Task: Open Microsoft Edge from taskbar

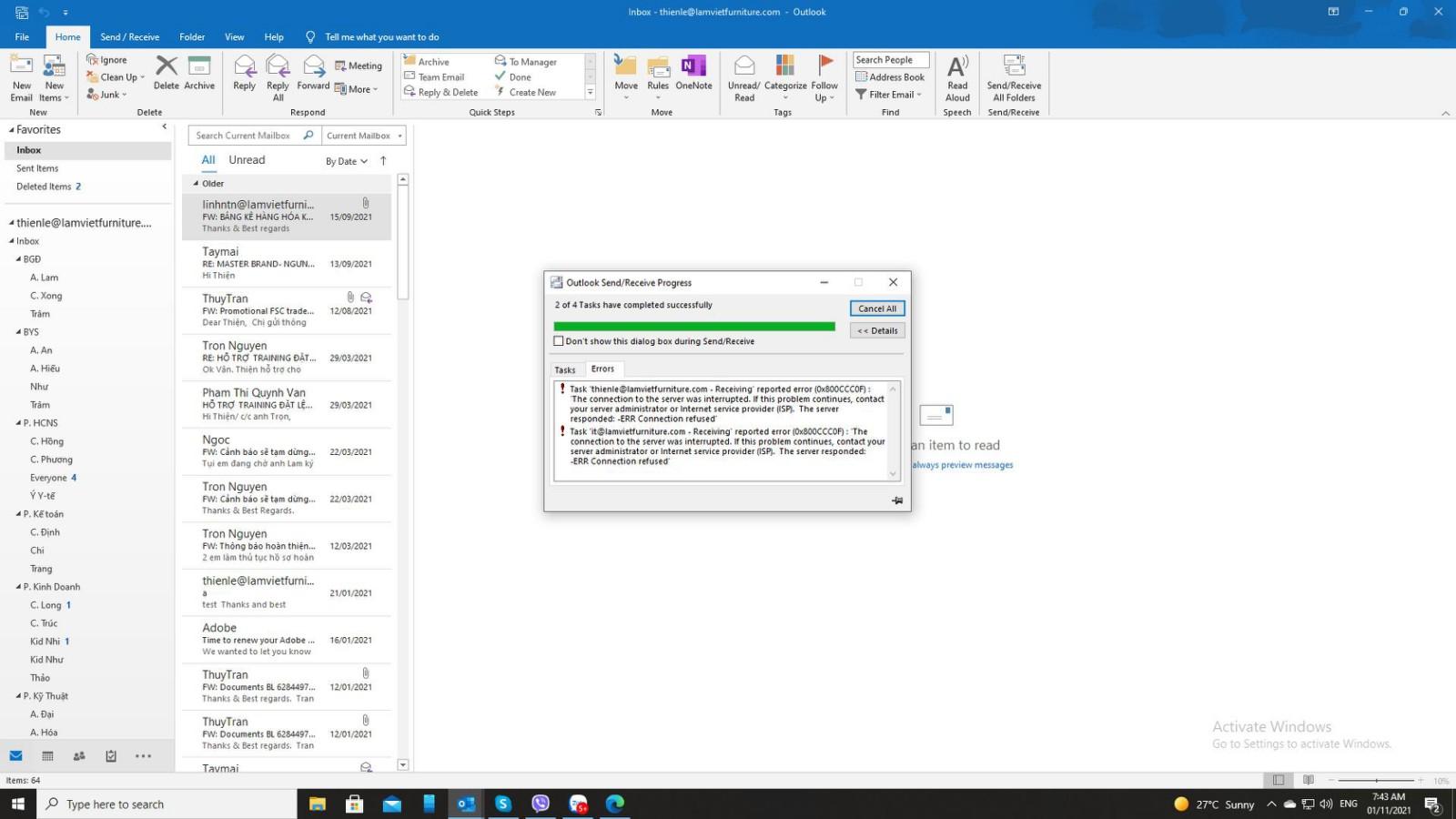Action: tap(615, 804)
